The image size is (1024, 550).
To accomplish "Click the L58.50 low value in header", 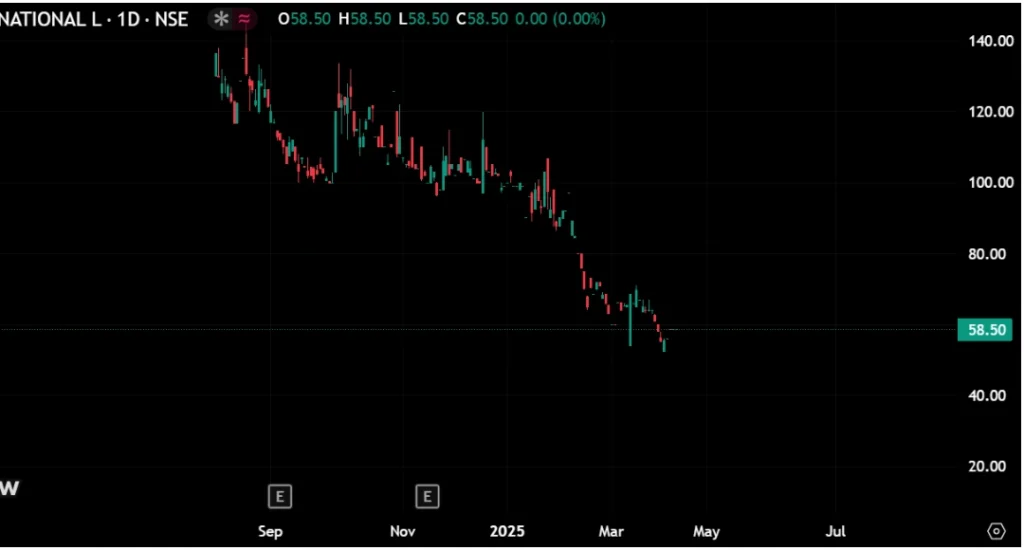I will coord(423,20).
